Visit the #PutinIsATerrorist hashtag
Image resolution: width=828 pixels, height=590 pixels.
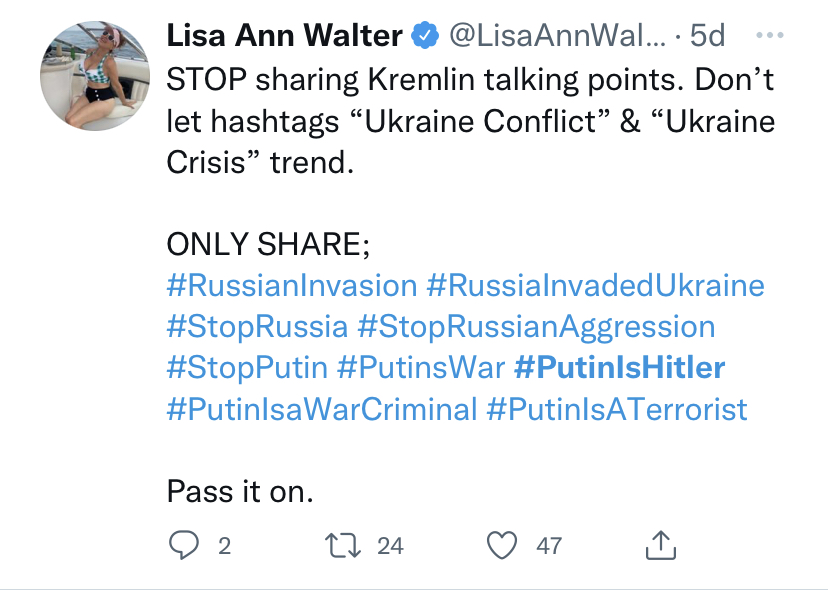tap(617, 409)
